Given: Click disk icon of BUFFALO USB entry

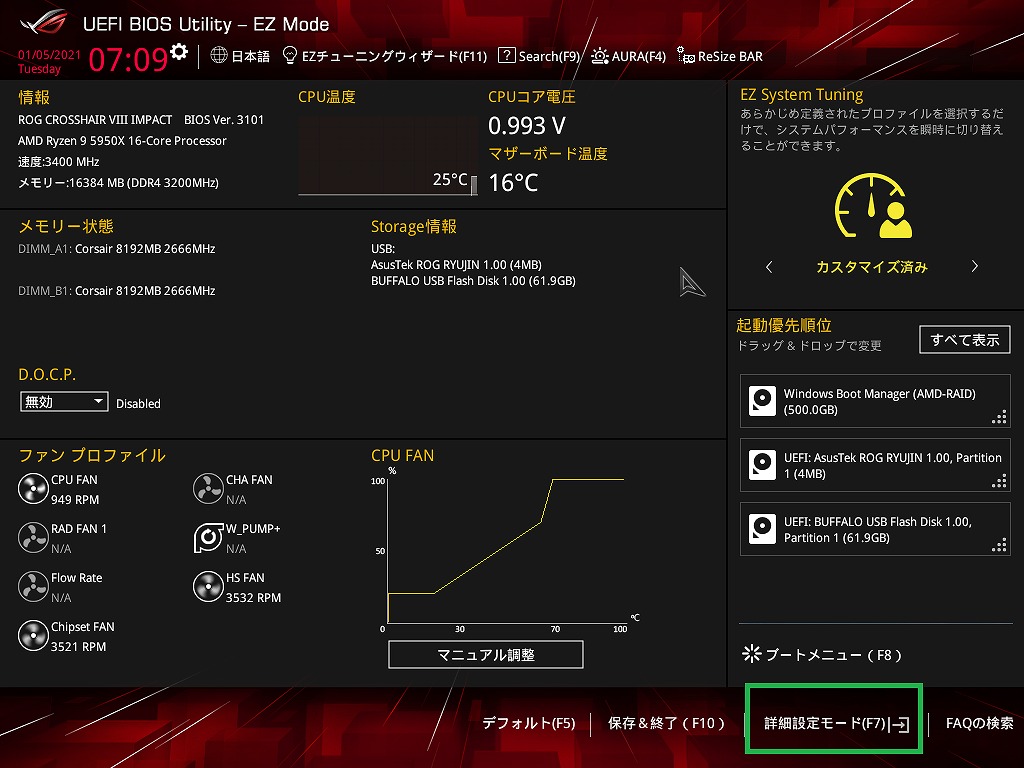Looking at the screenshot, I should pos(762,529).
